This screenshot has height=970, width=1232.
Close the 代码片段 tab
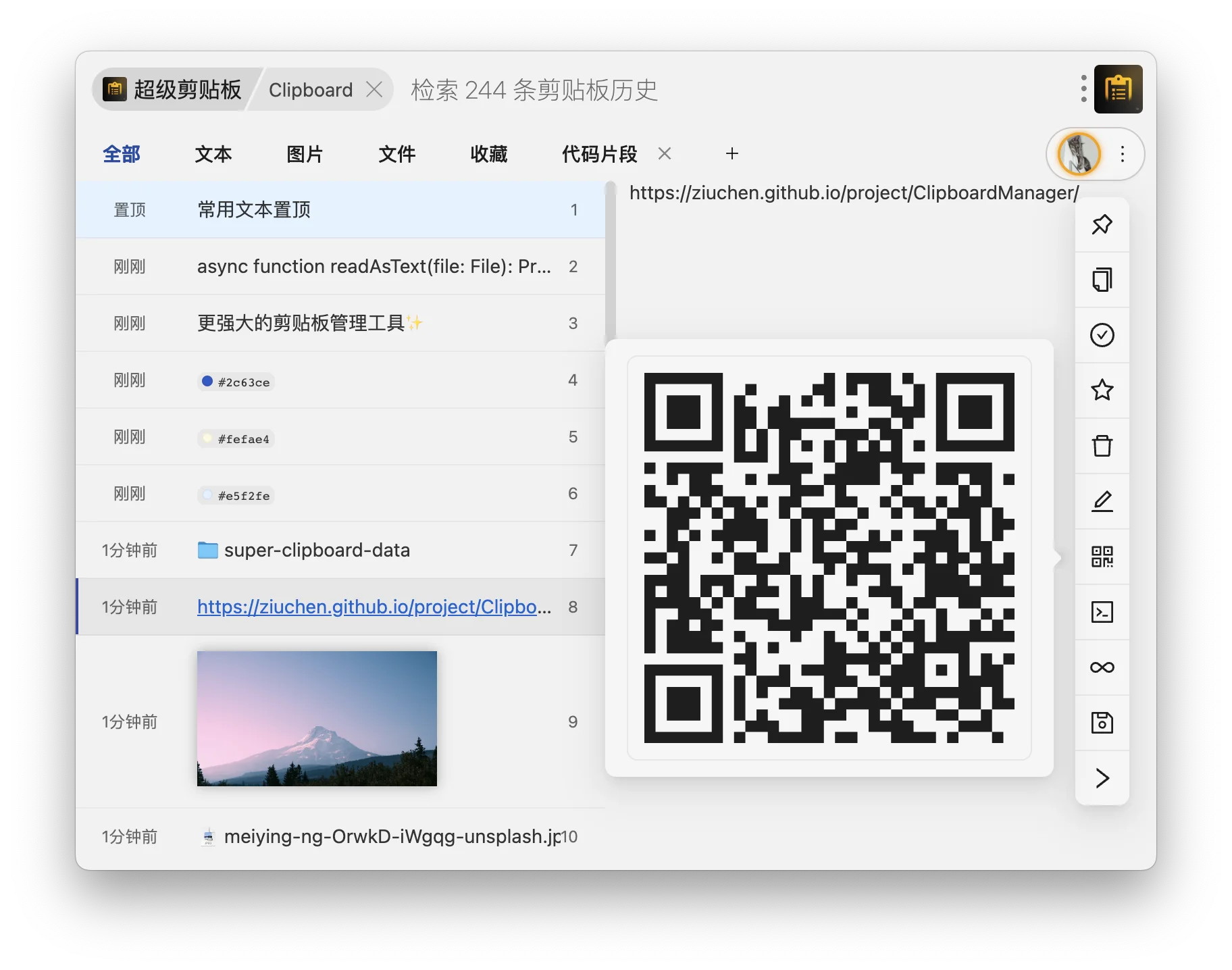pyautogui.click(x=665, y=154)
